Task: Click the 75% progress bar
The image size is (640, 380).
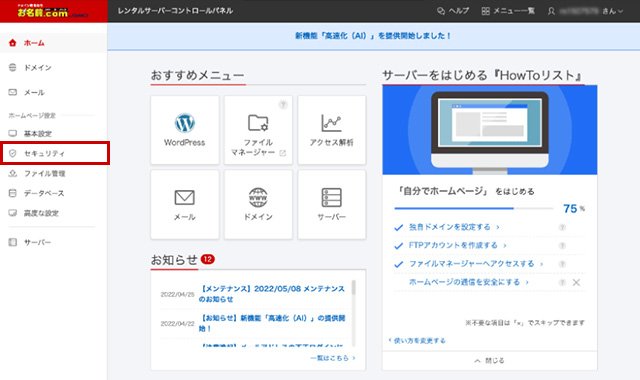Action: [473, 209]
